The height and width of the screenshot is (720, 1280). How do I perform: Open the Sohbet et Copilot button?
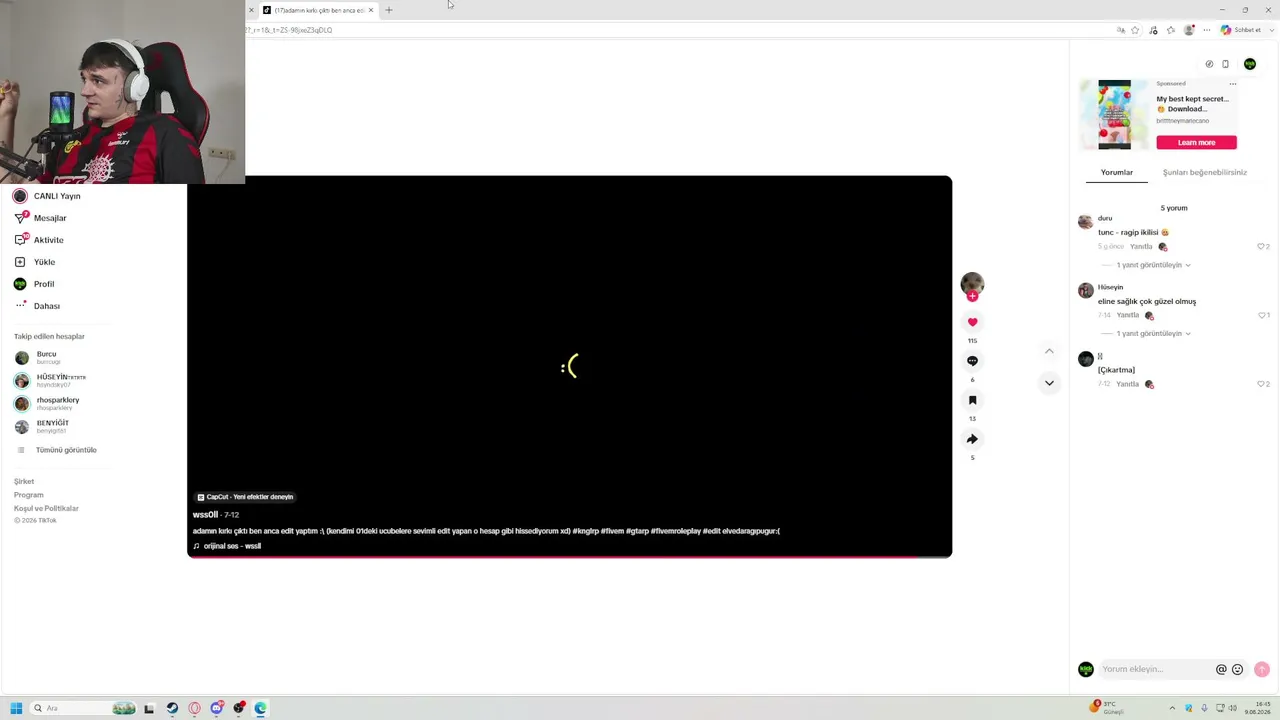click(1241, 30)
